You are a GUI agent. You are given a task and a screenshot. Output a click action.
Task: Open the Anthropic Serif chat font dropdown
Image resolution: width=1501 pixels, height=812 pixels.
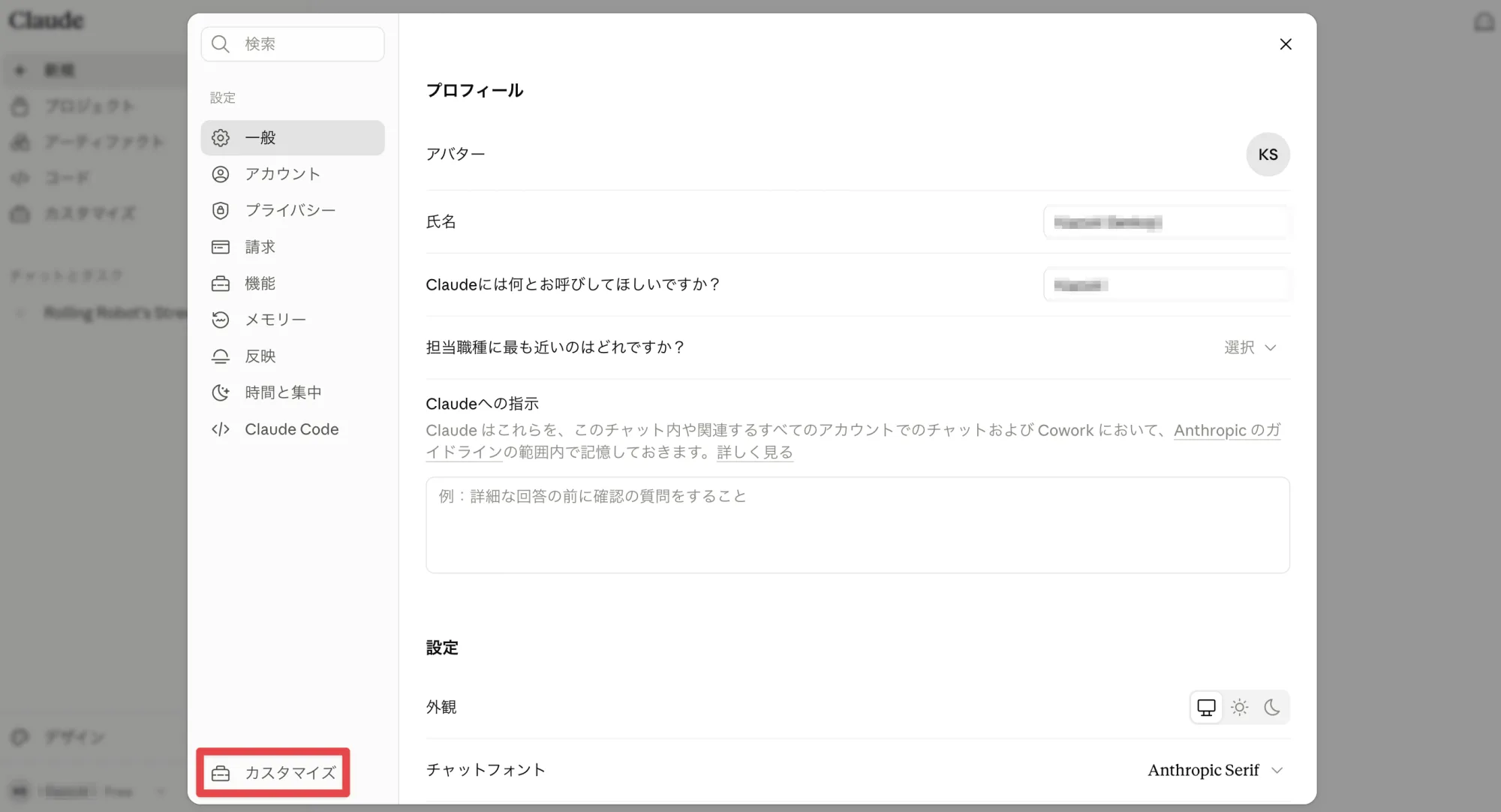1216,770
